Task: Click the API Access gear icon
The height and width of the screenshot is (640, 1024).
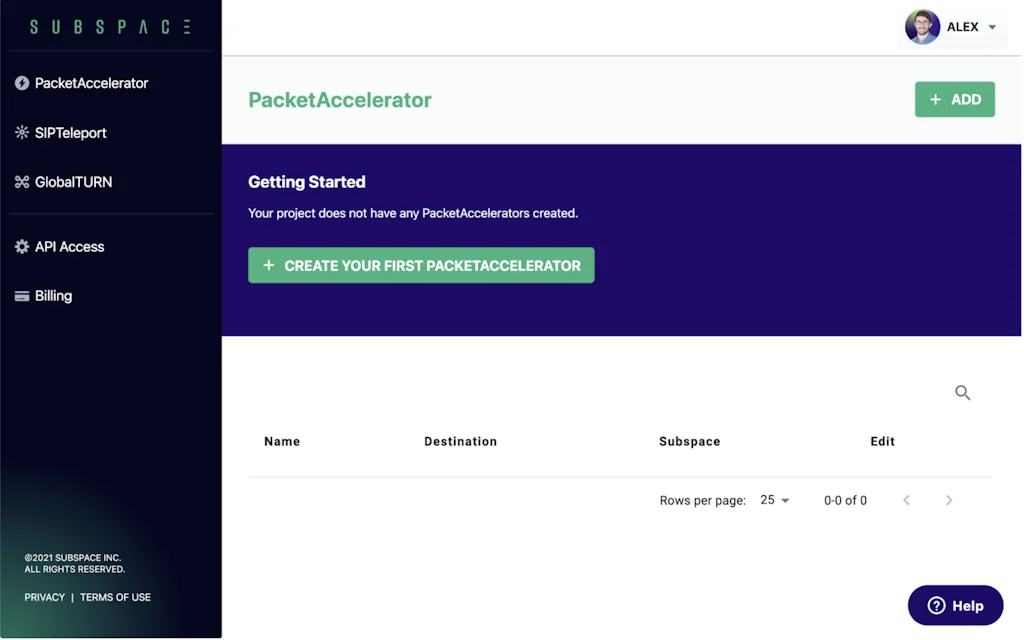Action: point(22,246)
